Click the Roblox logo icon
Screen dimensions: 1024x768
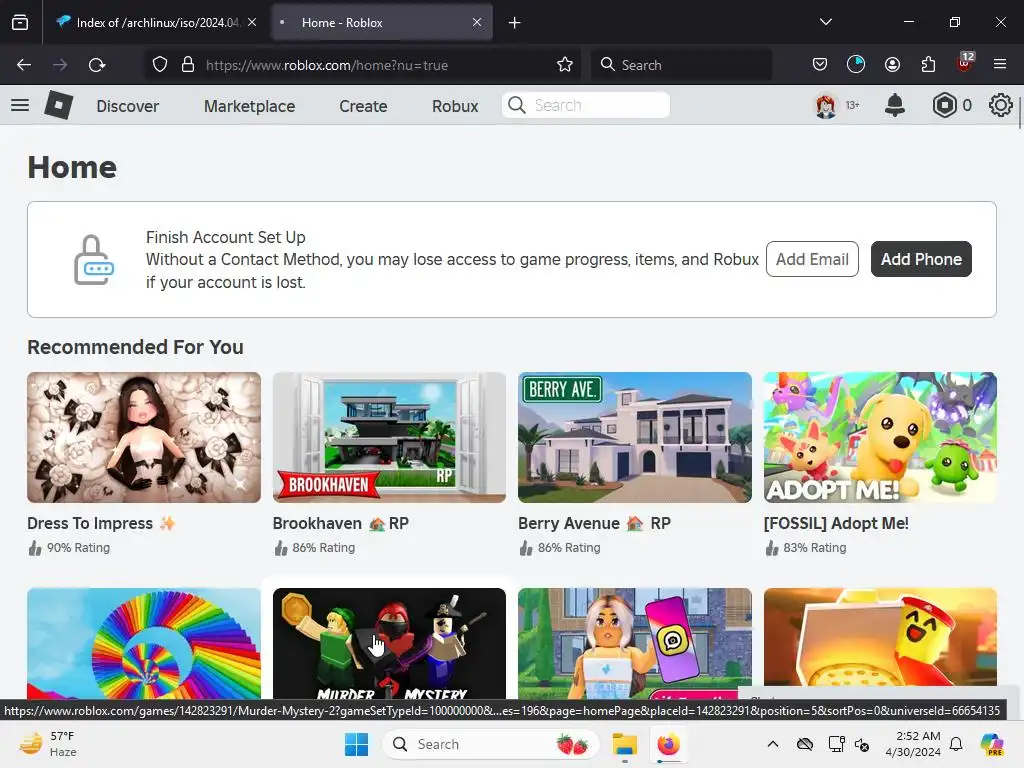[58, 105]
